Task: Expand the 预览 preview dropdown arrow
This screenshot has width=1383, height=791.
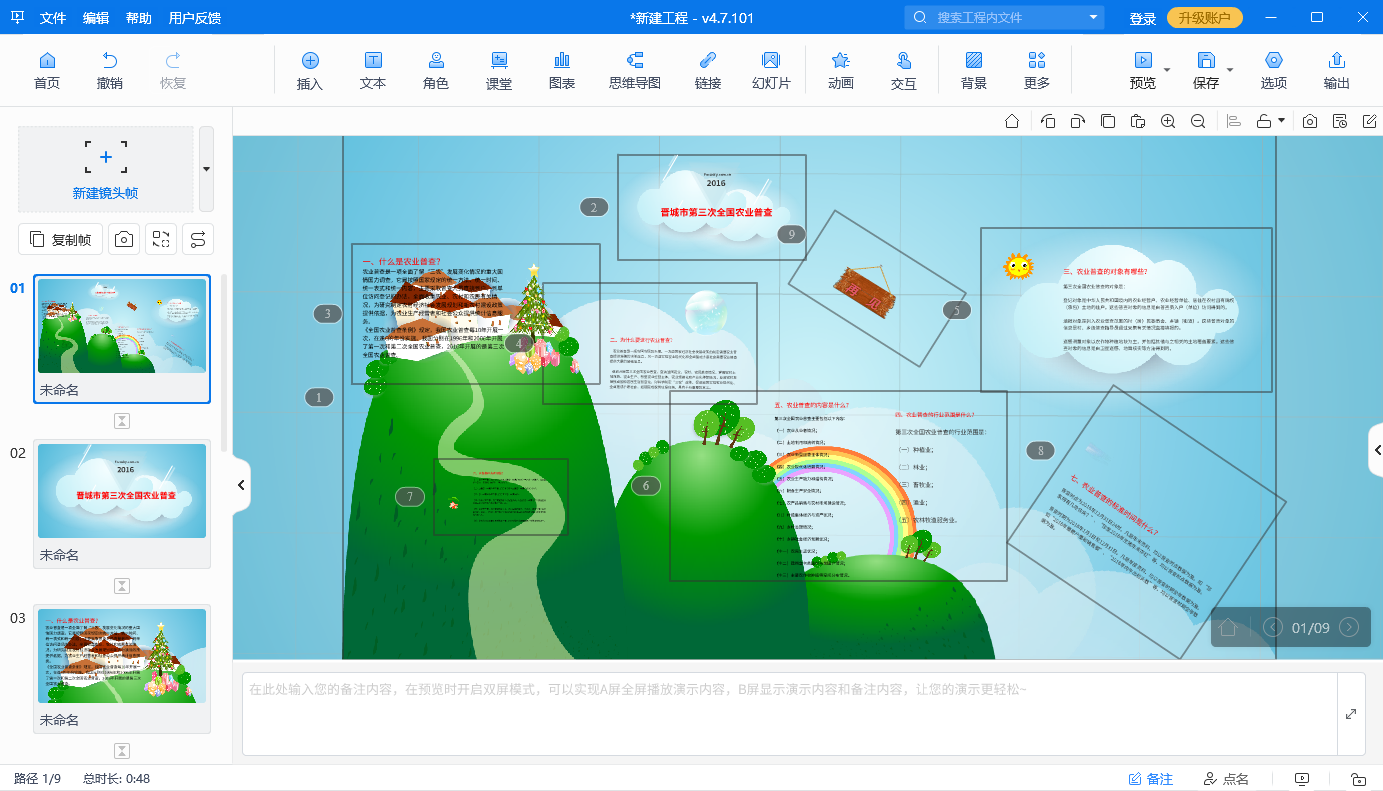Action: [1167, 70]
